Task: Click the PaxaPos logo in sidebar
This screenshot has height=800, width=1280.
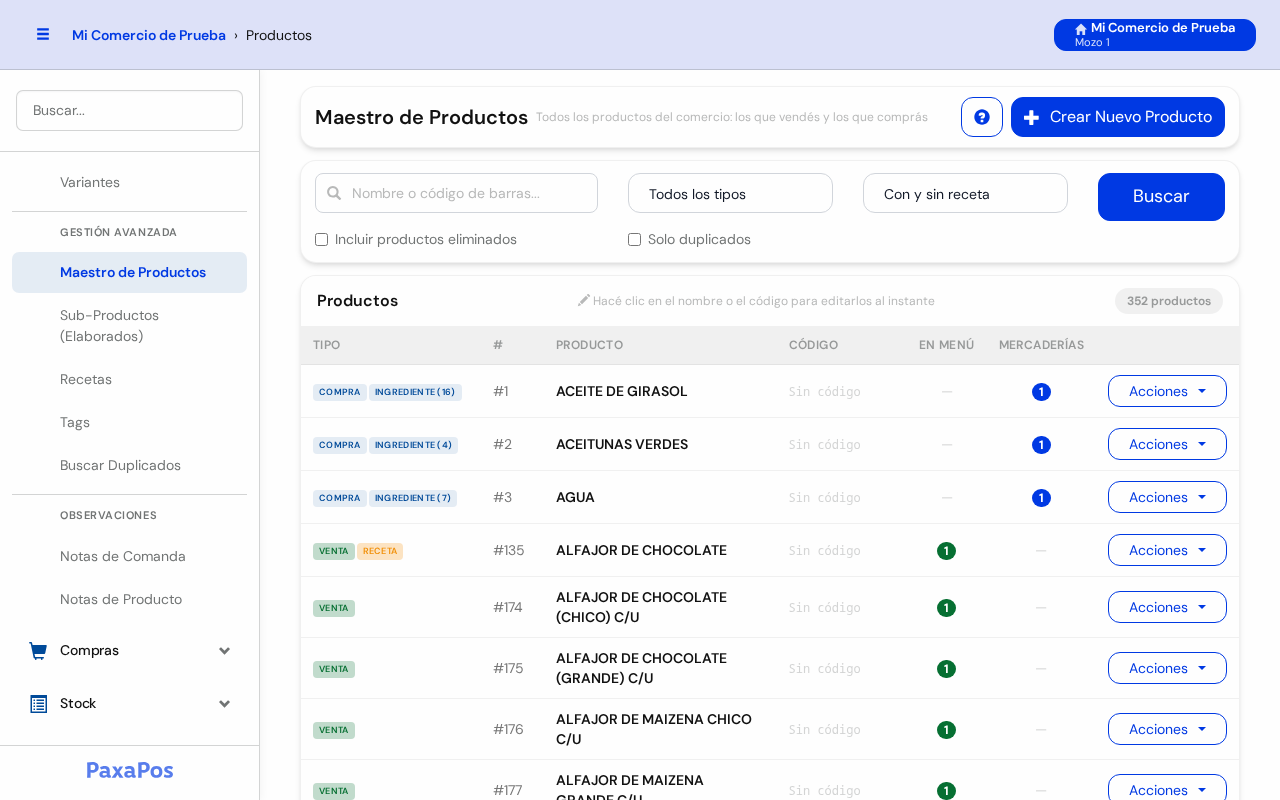Action: (130, 770)
